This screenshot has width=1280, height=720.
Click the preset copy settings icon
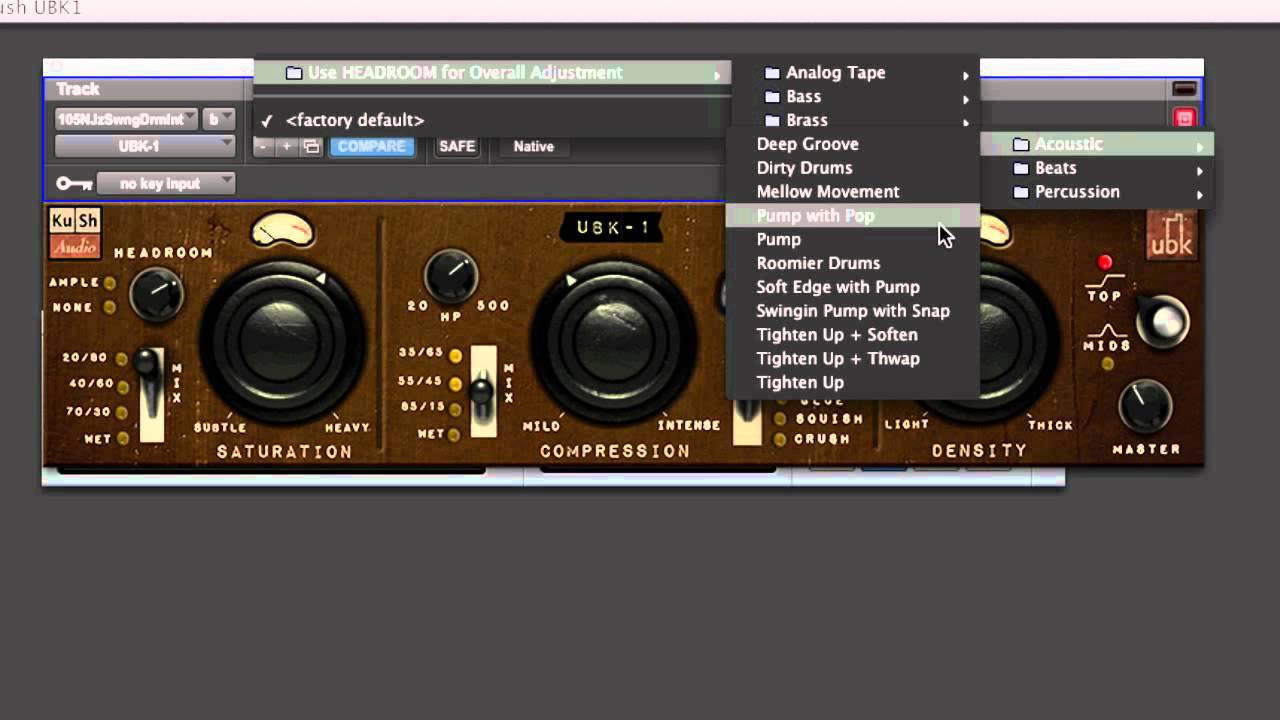[x=311, y=146]
